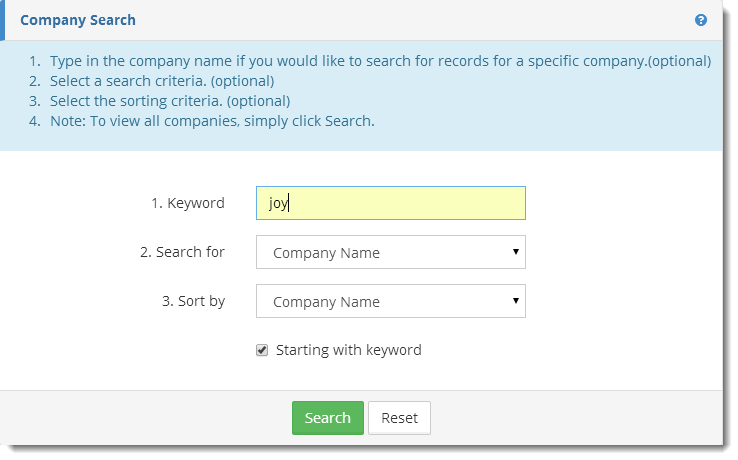Click the Company Search panel title
Screen dimensions: 738x460
pyautogui.click(x=78, y=20)
